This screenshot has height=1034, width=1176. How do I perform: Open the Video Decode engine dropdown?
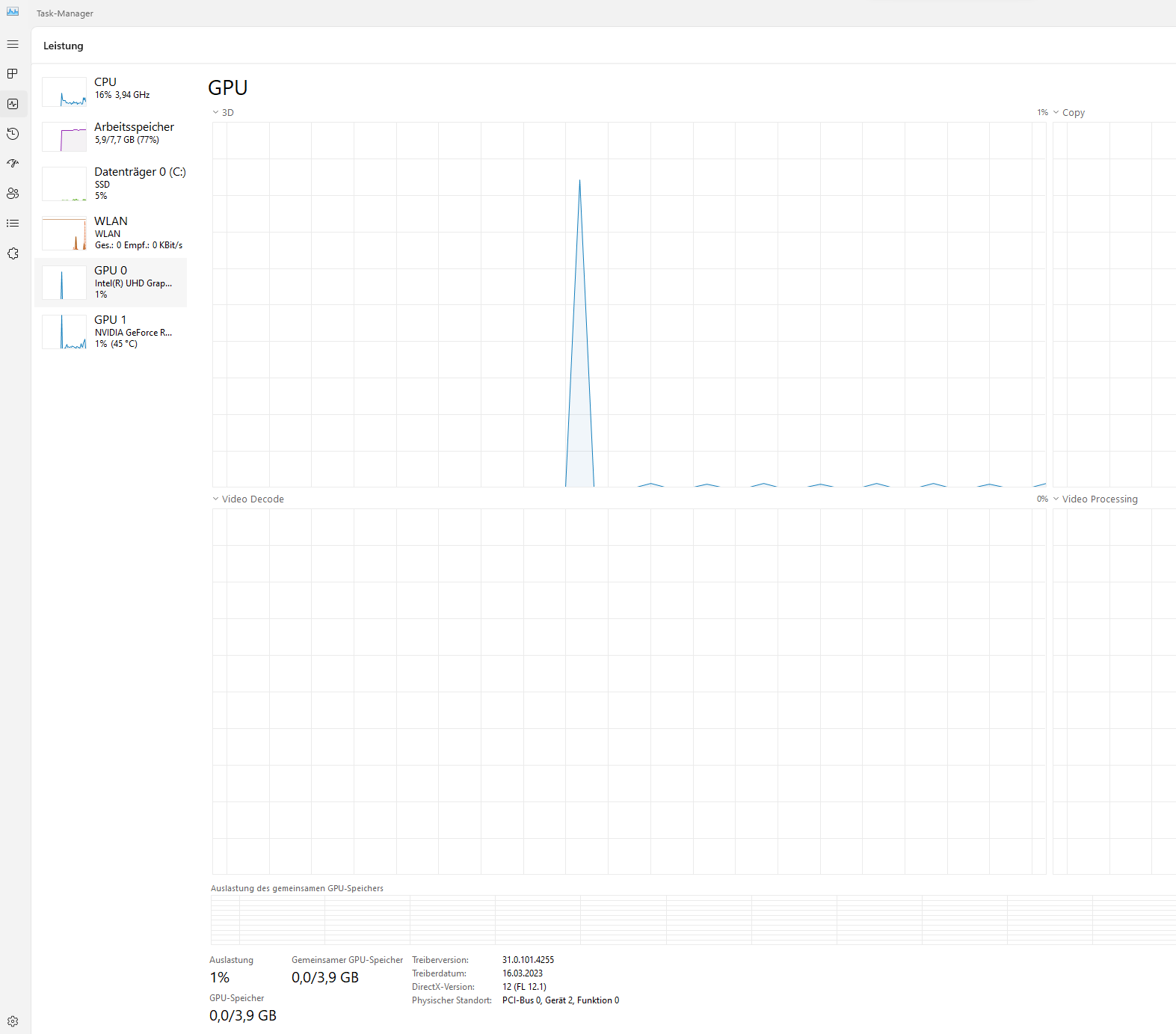pyautogui.click(x=248, y=499)
